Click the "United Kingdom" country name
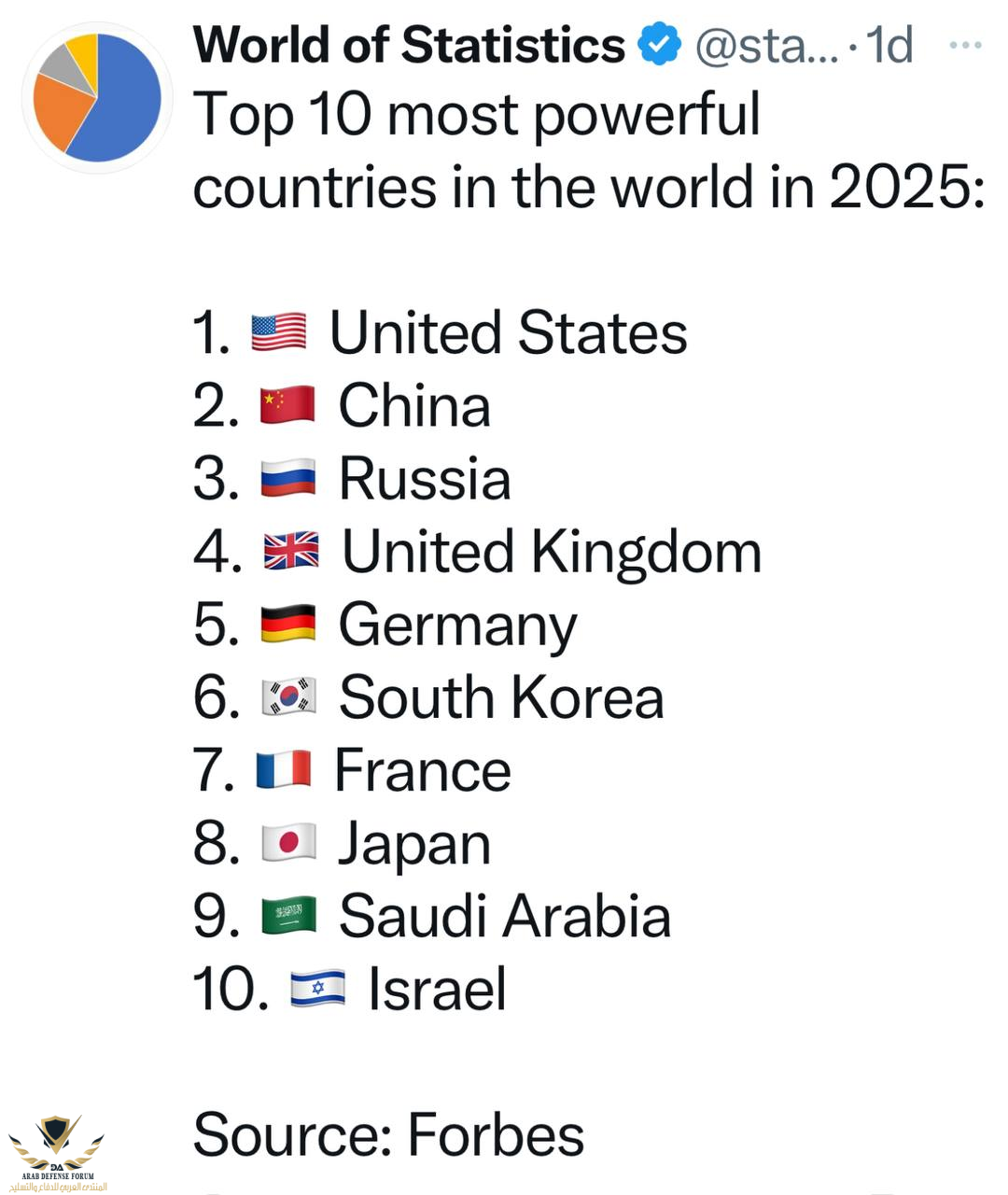Viewport: 1008px width, 1195px height. pyautogui.click(x=552, y=552)
